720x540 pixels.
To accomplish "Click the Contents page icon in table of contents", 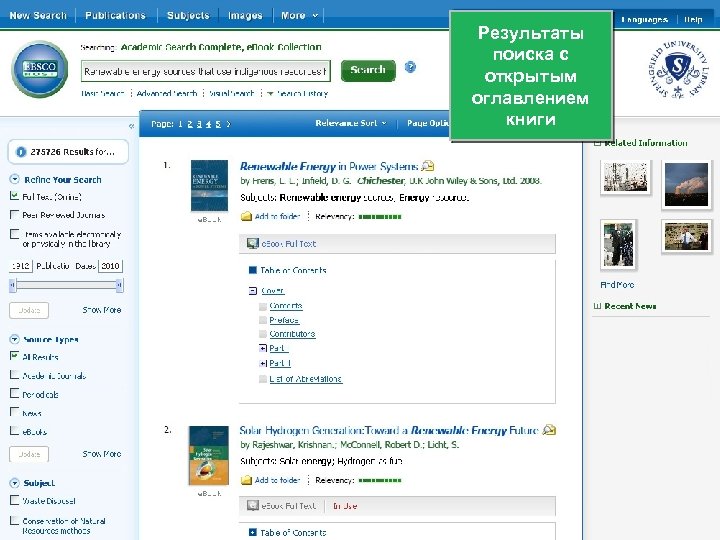I will [263, 306].
